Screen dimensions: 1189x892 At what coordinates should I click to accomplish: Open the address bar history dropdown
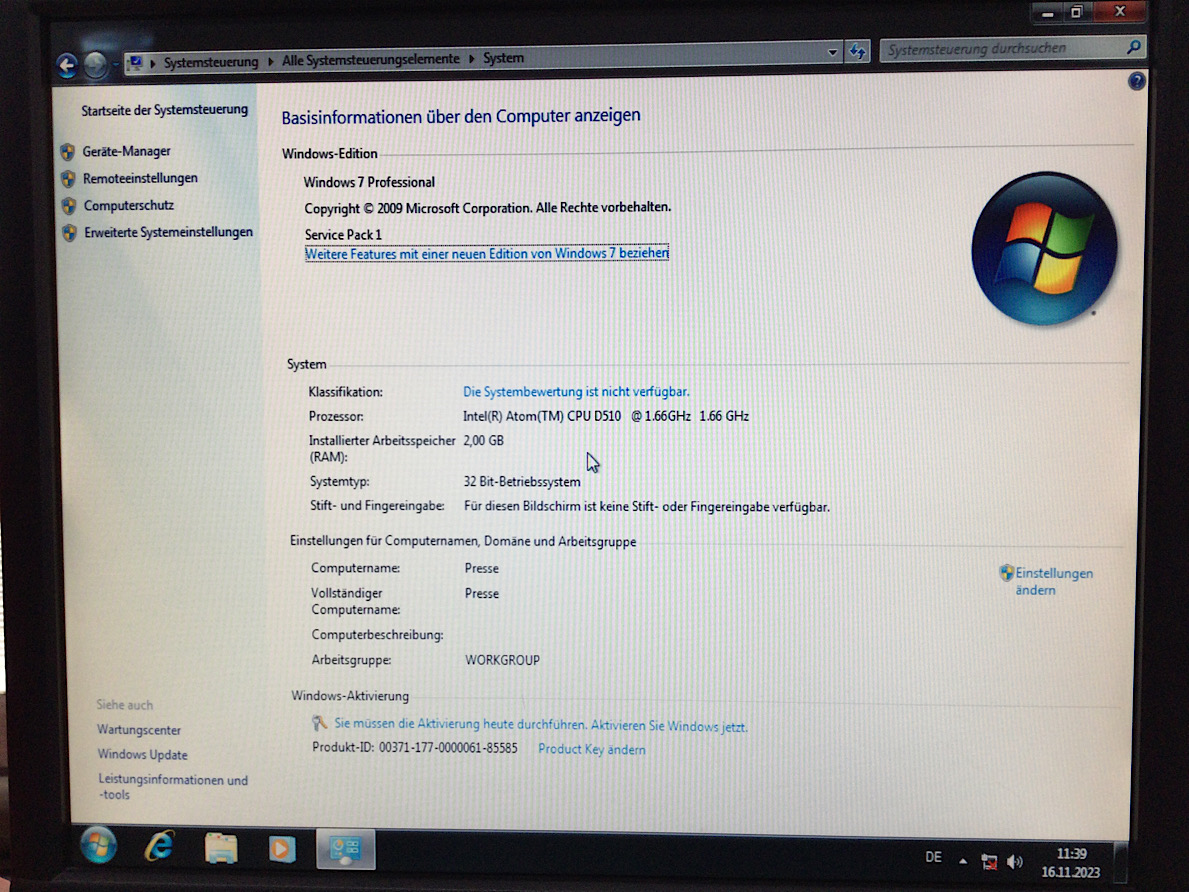833,52
